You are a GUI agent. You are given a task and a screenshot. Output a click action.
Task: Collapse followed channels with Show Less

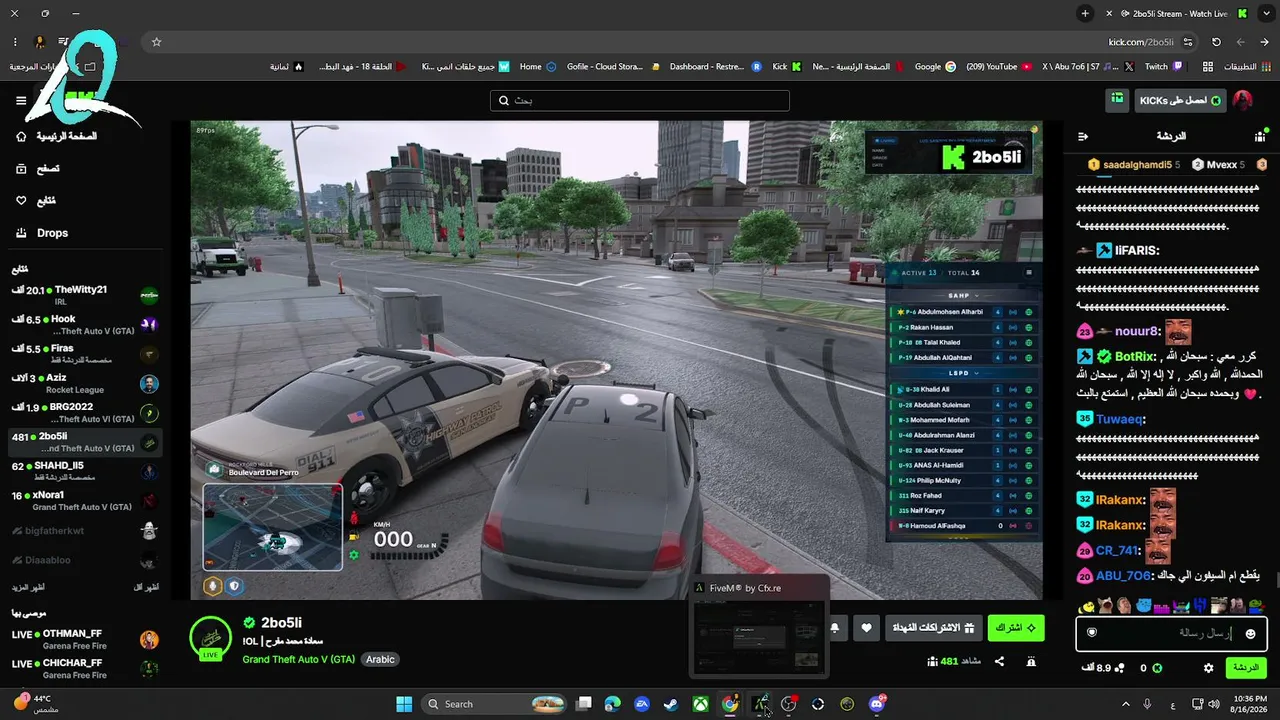pyautogui.click(x=146, y=587)
